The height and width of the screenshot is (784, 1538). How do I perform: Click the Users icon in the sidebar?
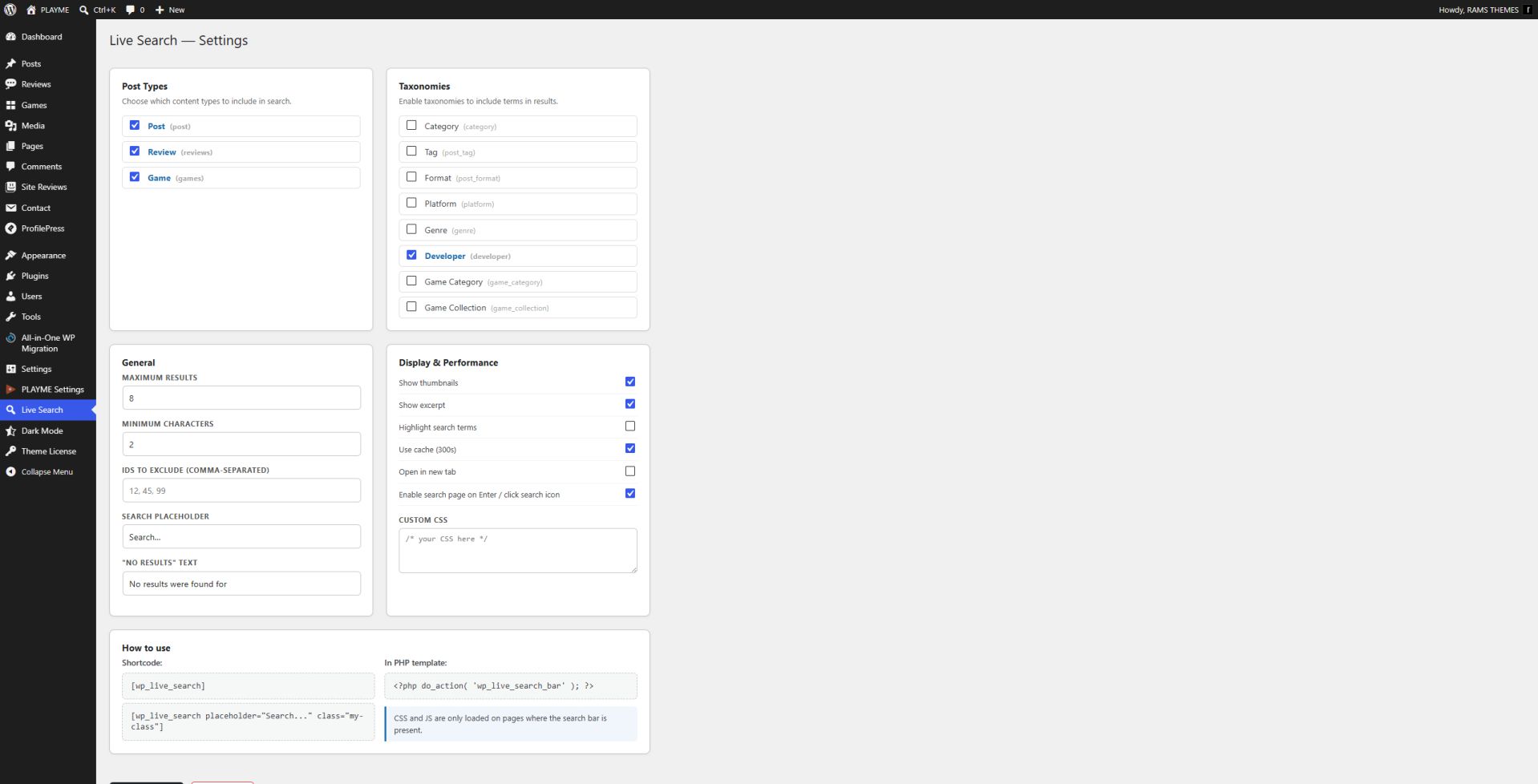(x=10, y=297)
